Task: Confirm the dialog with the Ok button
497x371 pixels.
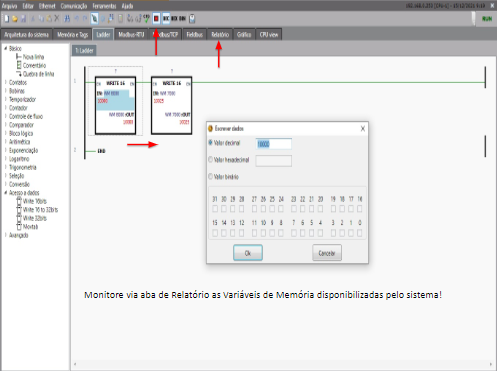Action: [x=248, y=253]
